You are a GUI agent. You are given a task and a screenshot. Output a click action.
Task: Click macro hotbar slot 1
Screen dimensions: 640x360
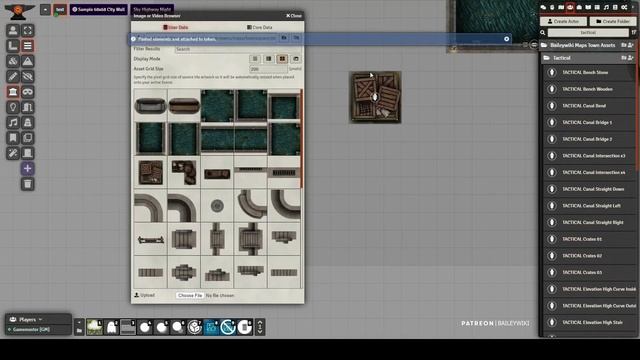pos(94,327)
